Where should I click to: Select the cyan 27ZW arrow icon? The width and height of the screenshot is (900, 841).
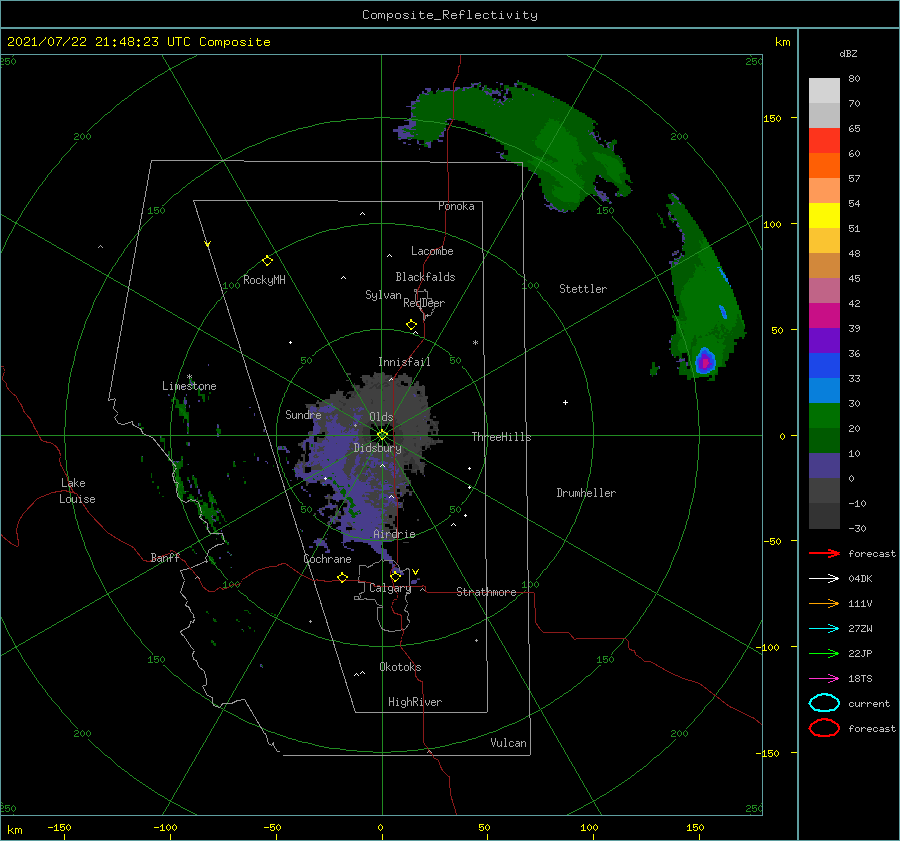pyautogui.click(x=824, y=629)
